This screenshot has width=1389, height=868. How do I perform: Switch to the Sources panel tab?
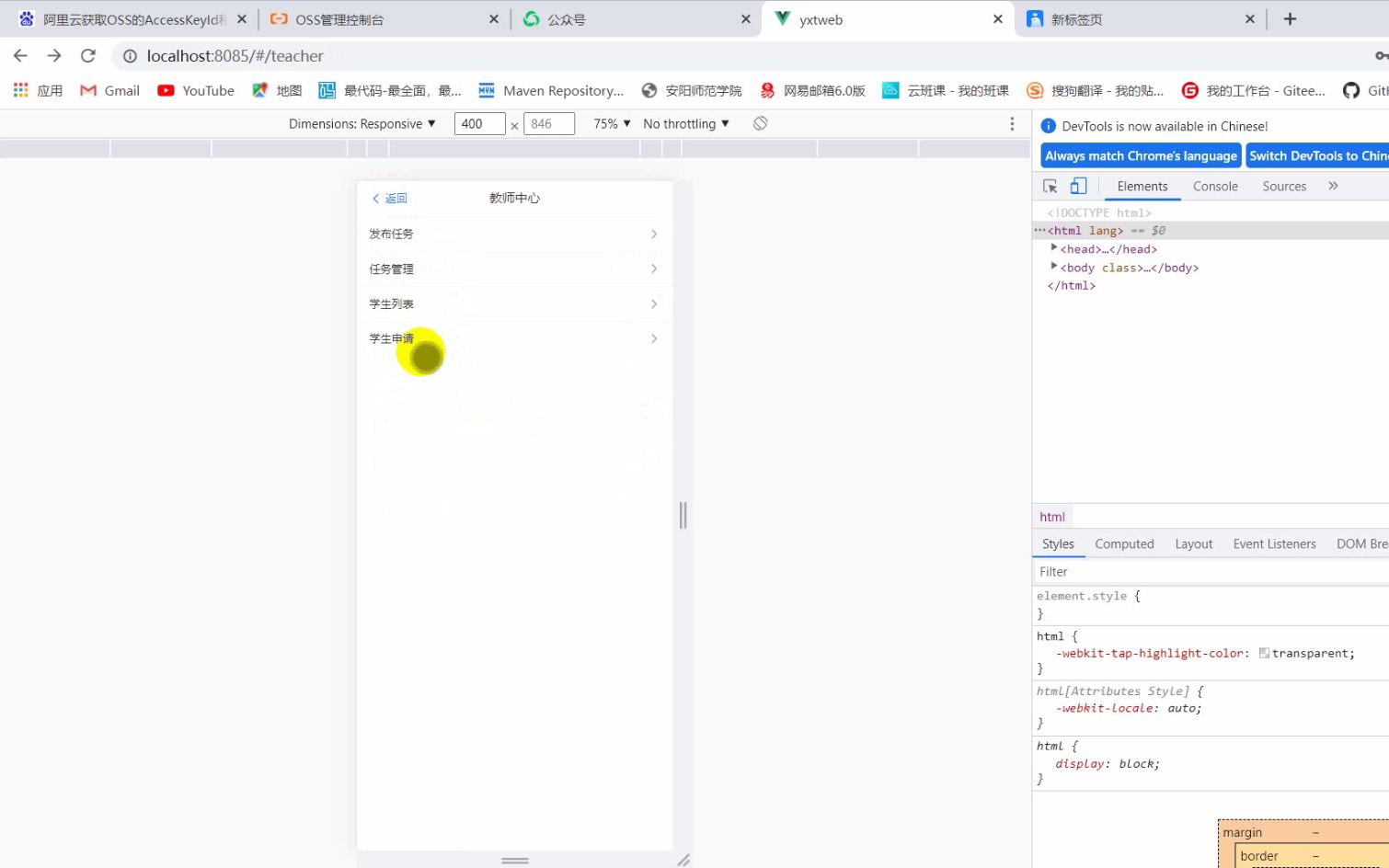[1284, 186]
